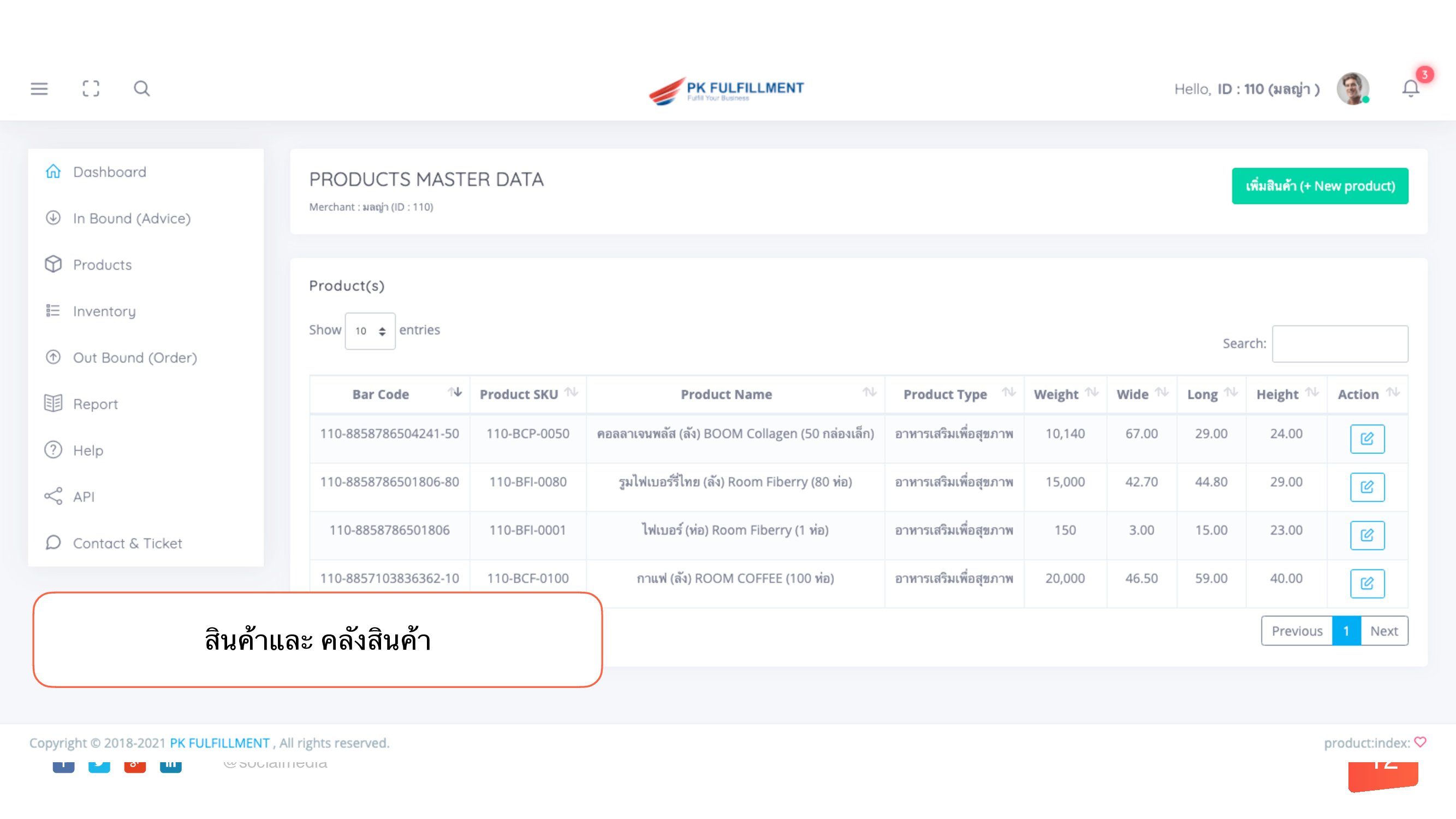1456x819 pixels.
Task: Go to Out Bound (Order) menu
Action: [x=134, y=357]
